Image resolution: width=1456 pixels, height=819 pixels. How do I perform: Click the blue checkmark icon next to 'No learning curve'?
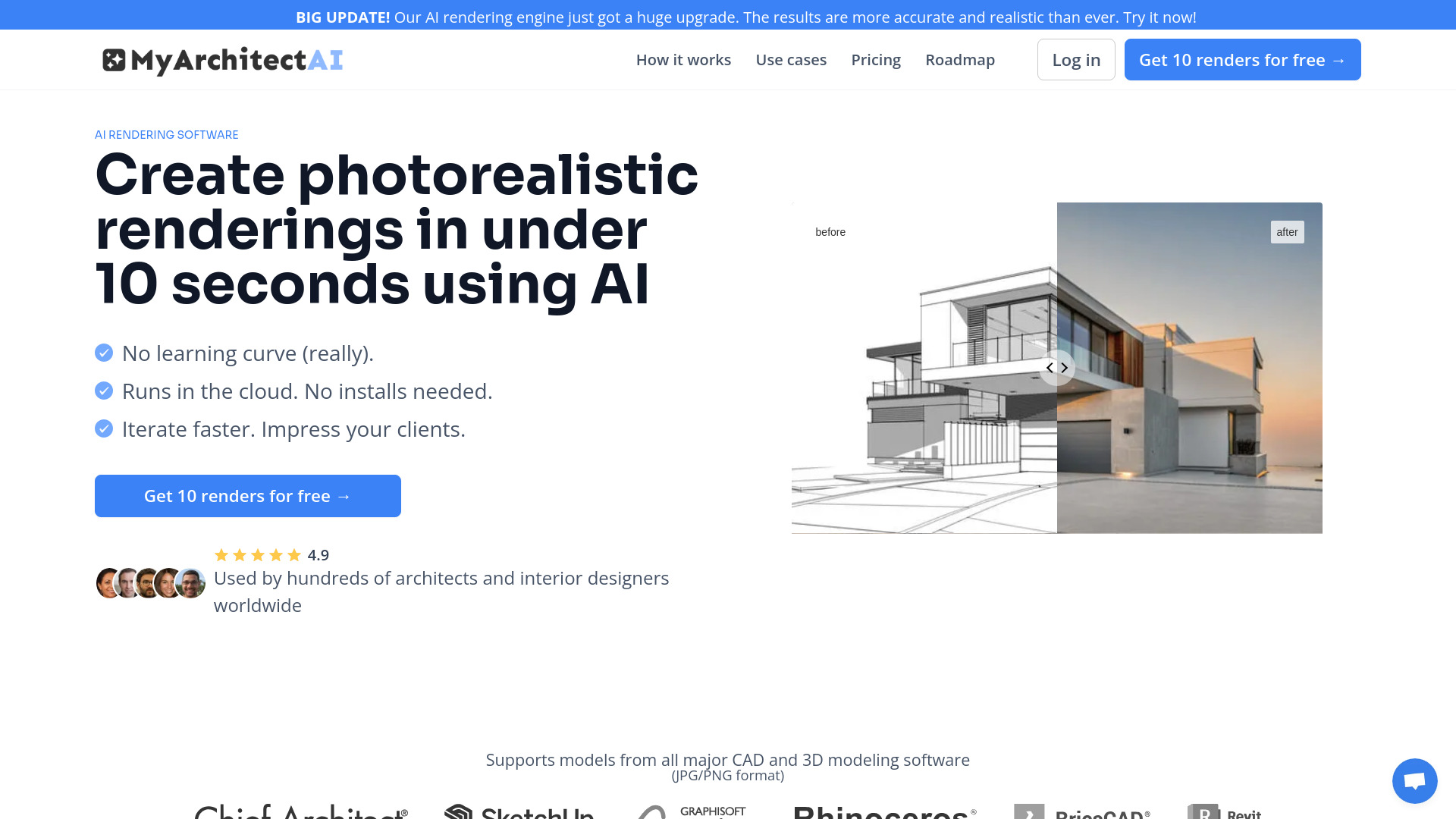click(103, 352)
